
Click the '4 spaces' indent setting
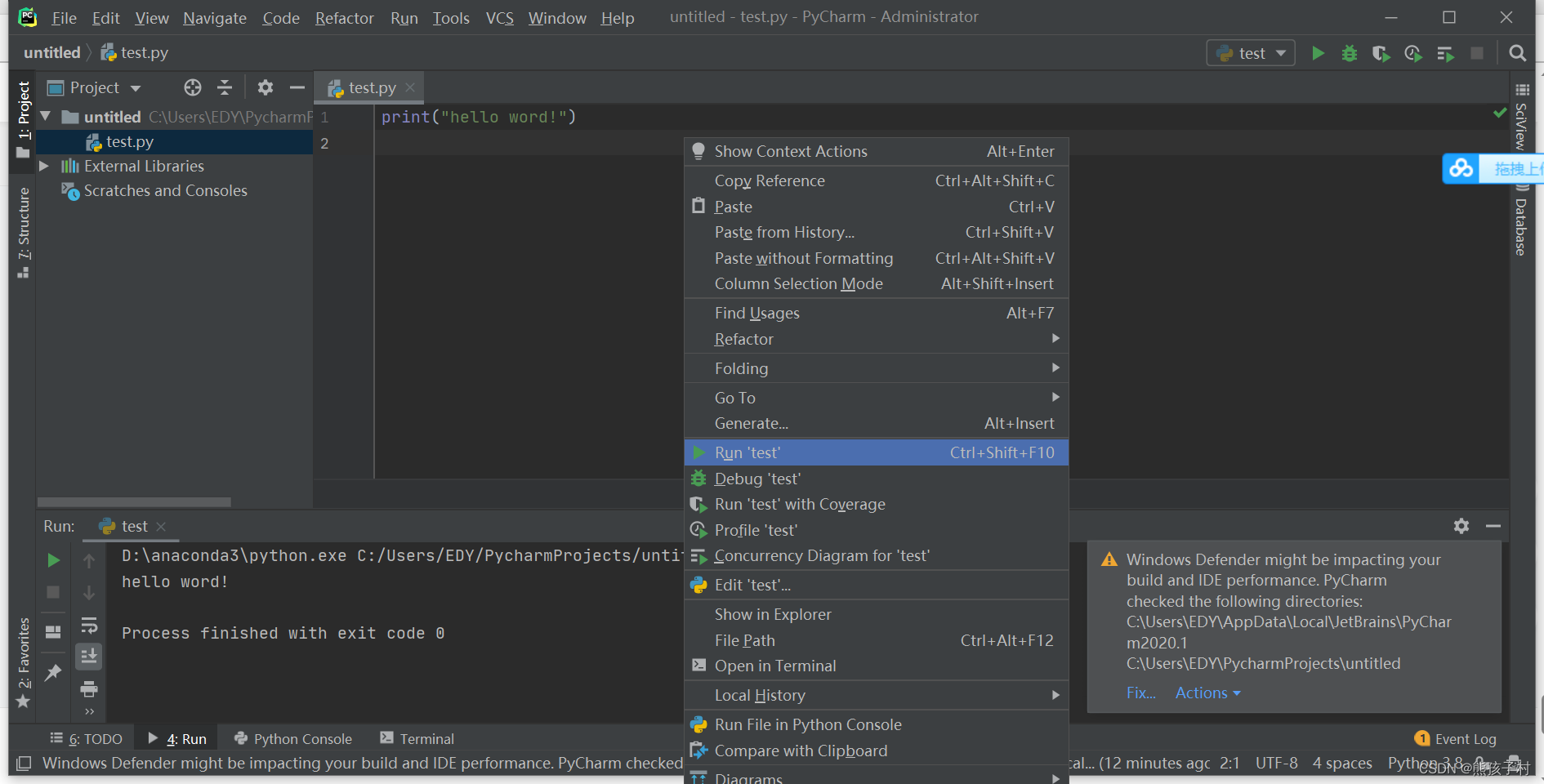click(x=1342, y=764)
